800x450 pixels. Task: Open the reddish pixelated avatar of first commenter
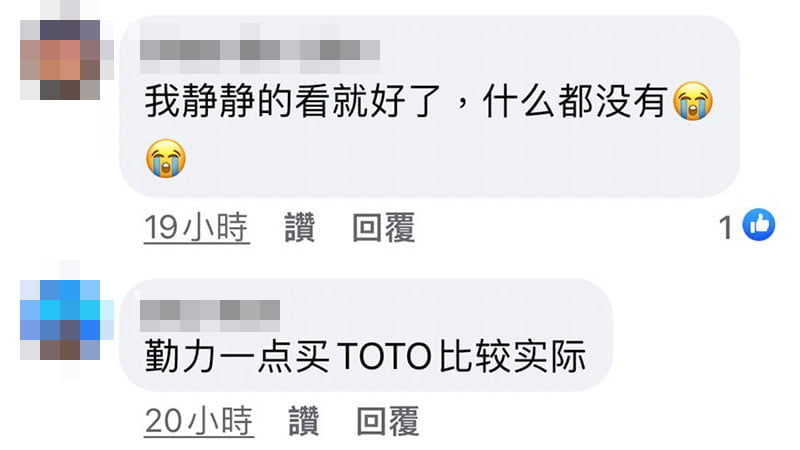coord(60,60)
